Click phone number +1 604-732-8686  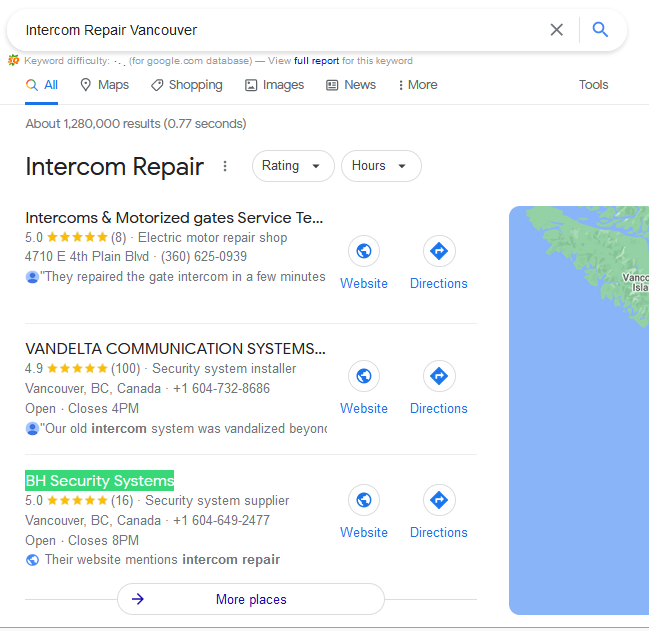coord(221,389)
